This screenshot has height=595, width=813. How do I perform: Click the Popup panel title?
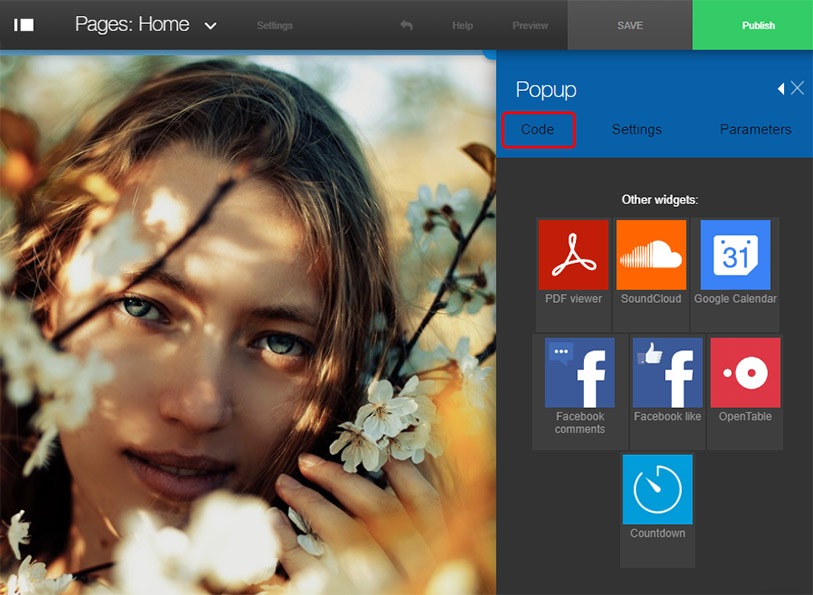coord(546,90)
